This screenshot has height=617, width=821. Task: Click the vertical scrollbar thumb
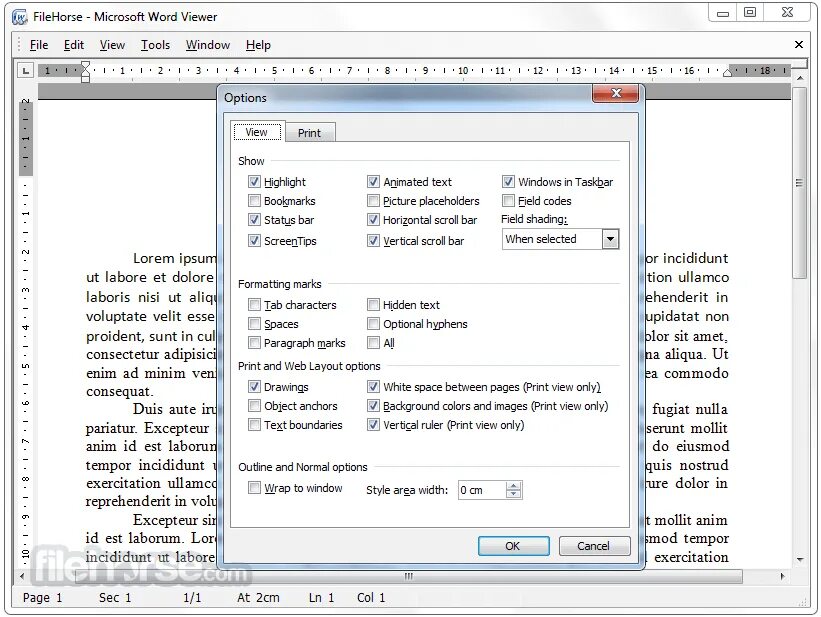point(800,183)
